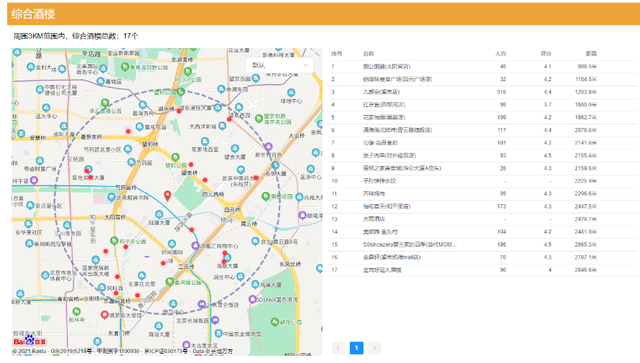Click the 综合酒楼 header title
The width and height of the screenshot is (640, 363).
(33, 14)
